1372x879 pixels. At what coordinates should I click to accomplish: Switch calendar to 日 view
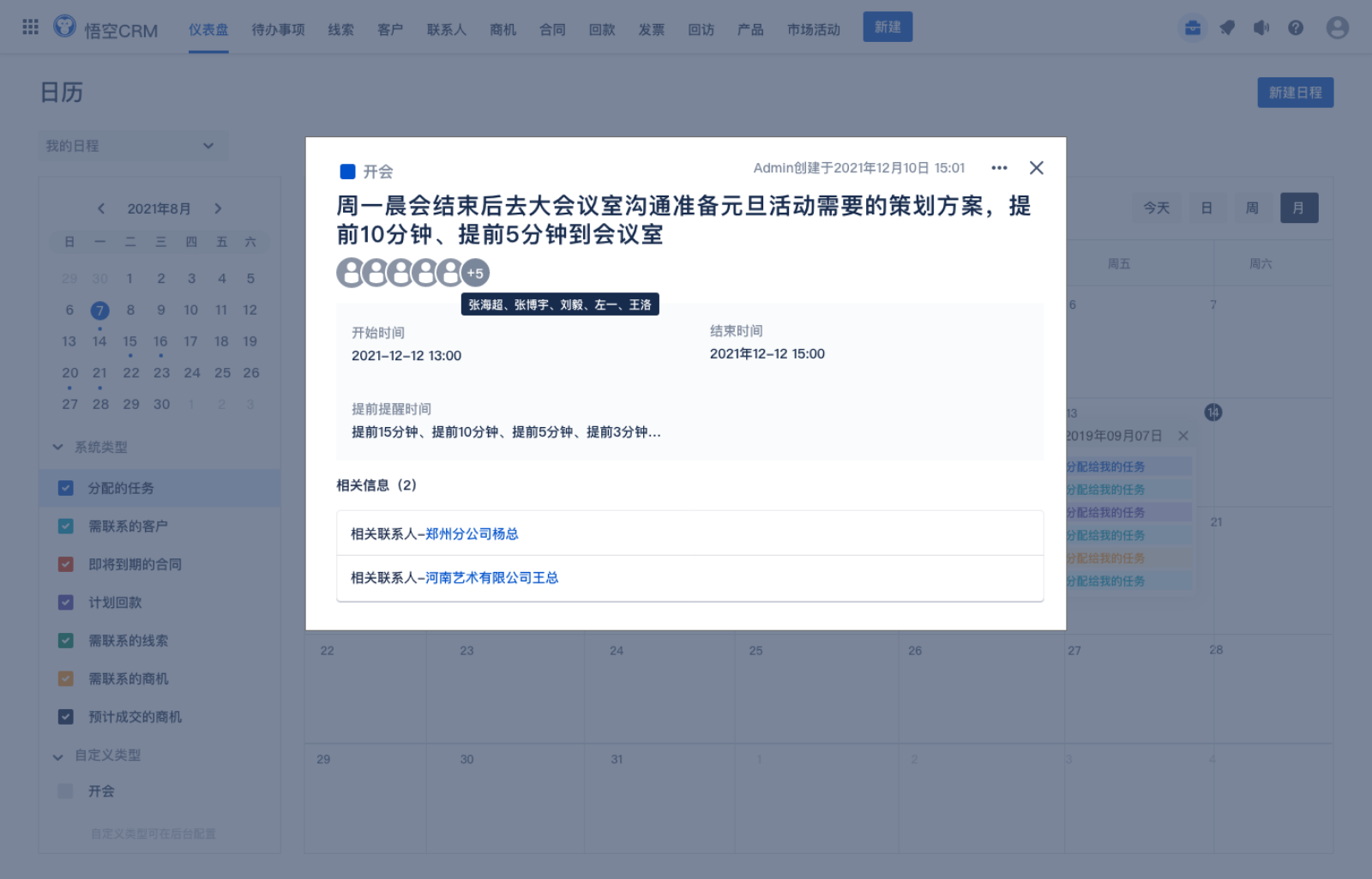click(1207, 208)
